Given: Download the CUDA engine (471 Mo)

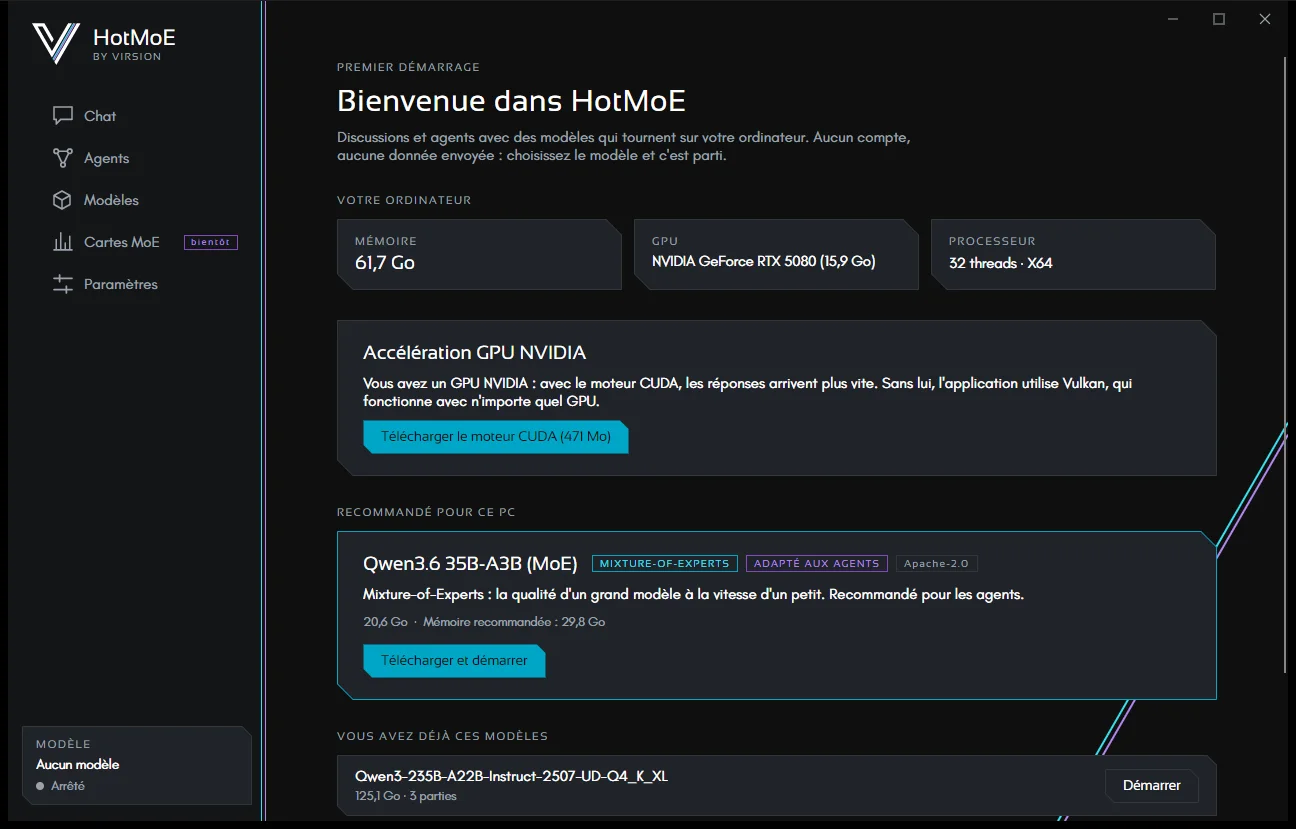Looking at the screenshot, I should (496, 437).
